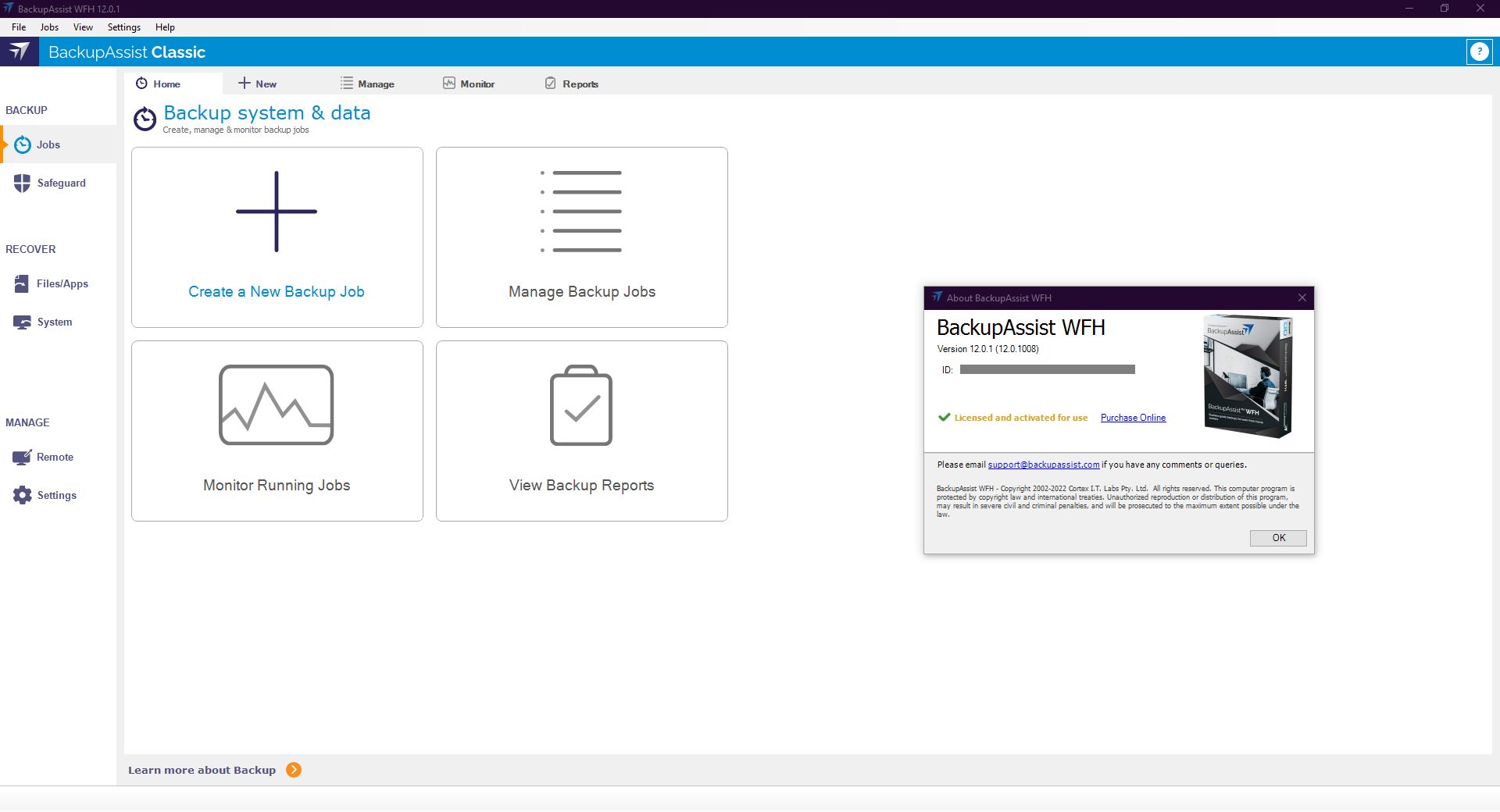Click the Create, manage & monitor backup jobs subtitle
Viewport: 1500px width, 812px height.
[236, 130]
